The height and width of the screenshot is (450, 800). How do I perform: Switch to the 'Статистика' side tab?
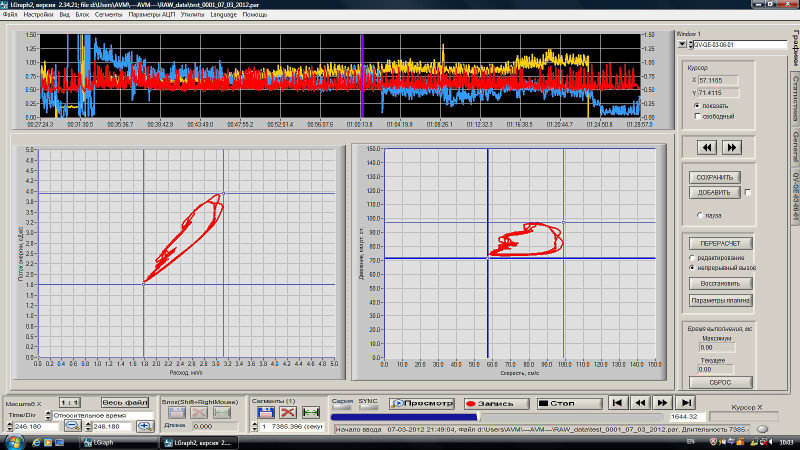794,95
